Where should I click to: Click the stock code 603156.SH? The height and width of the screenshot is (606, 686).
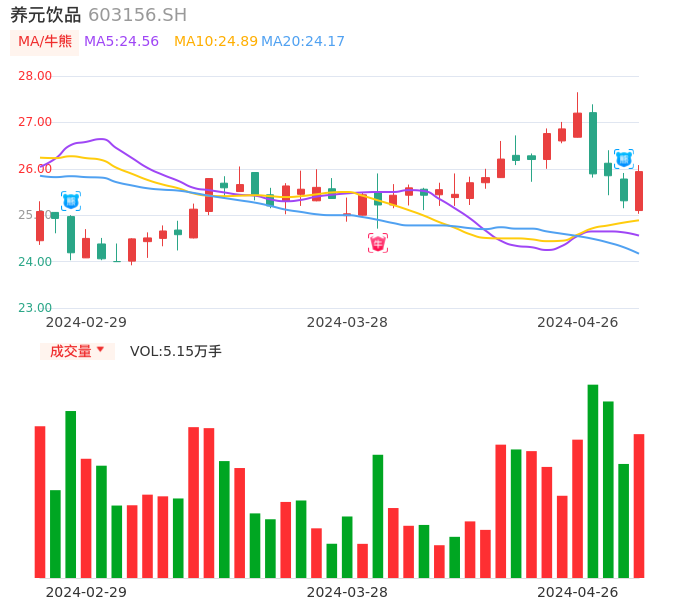pos(137,15)
